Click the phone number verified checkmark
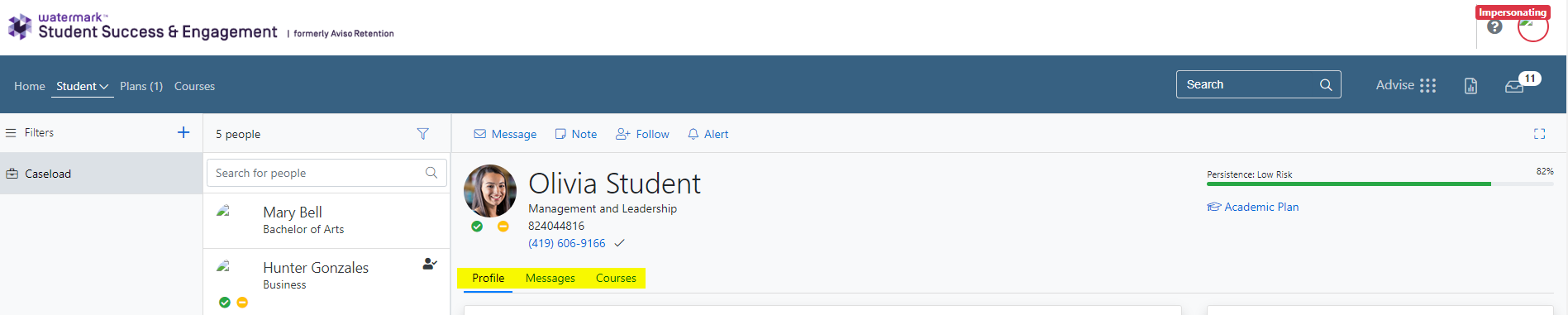The height and width of the screenshot is (315, 1568). [x=620, y=243]
